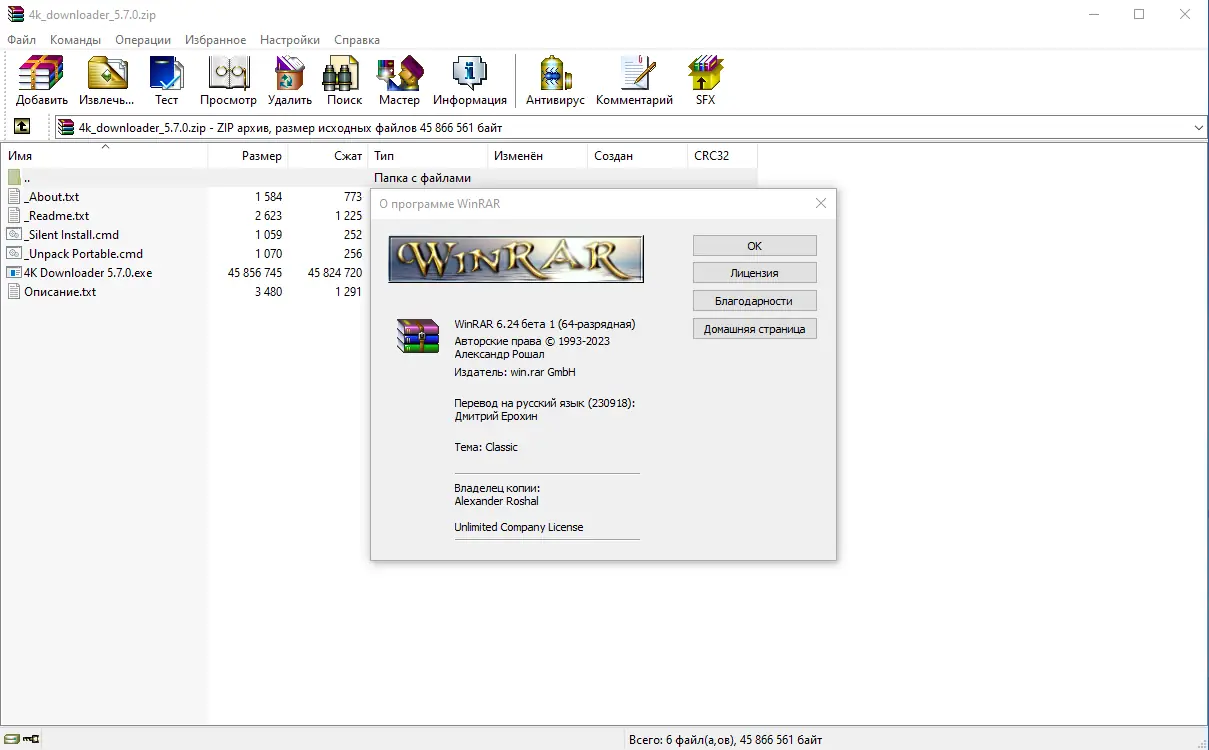Click the status bar total files text
Image resolution: width=1209 pixels, height=750 pixels.
tap(725, 740)
